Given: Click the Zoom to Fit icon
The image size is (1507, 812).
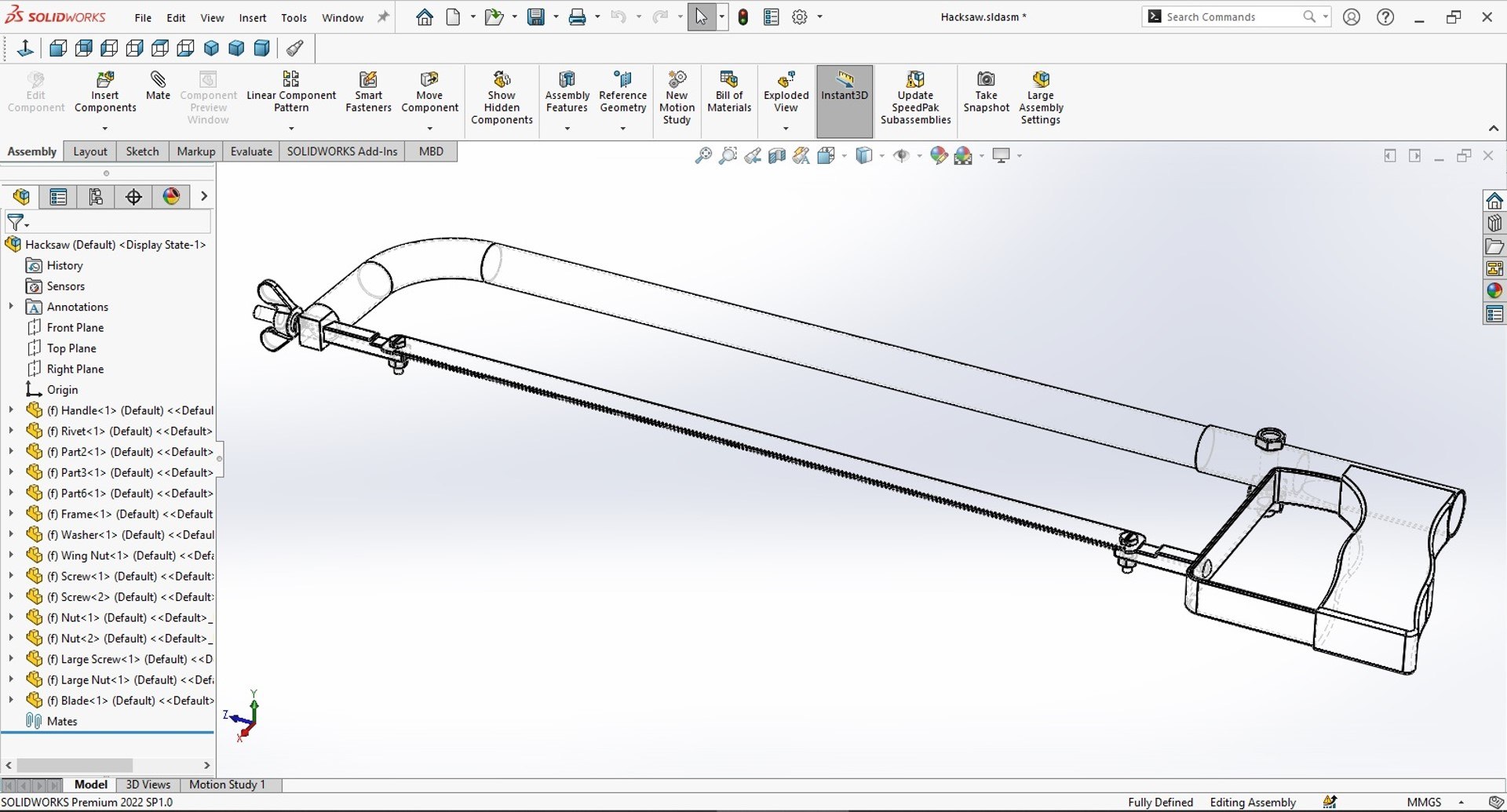Looking at the screenshot, I should pos(703,155).
